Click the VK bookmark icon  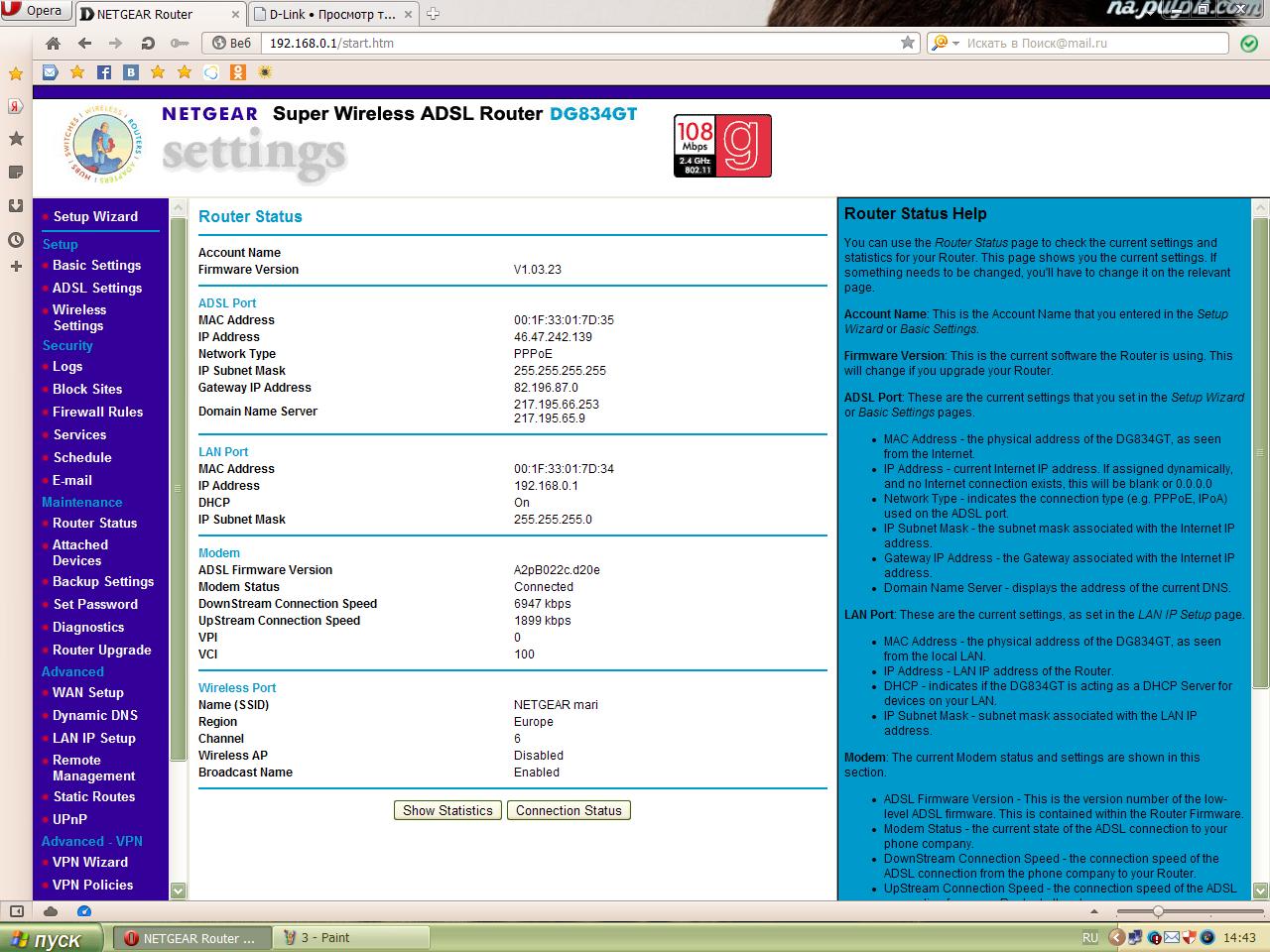[131, 72]
